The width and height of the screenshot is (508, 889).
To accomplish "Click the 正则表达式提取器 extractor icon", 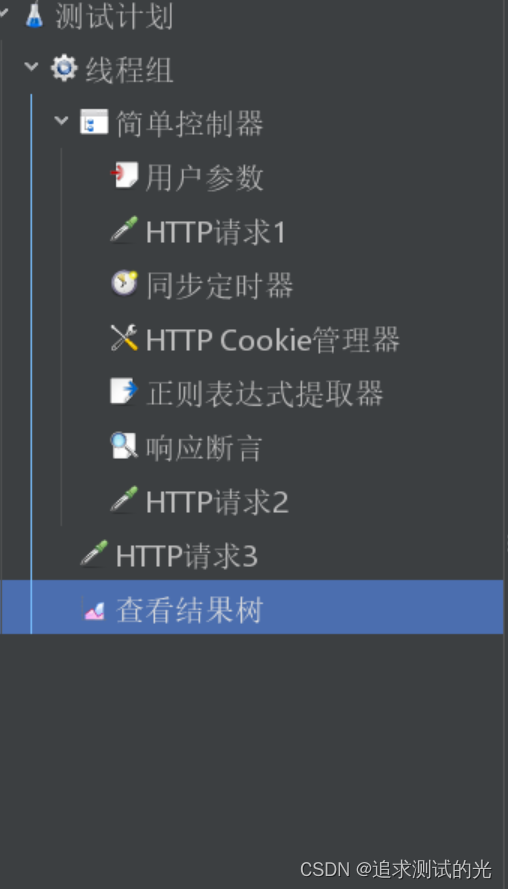I will tap(124, 391).
